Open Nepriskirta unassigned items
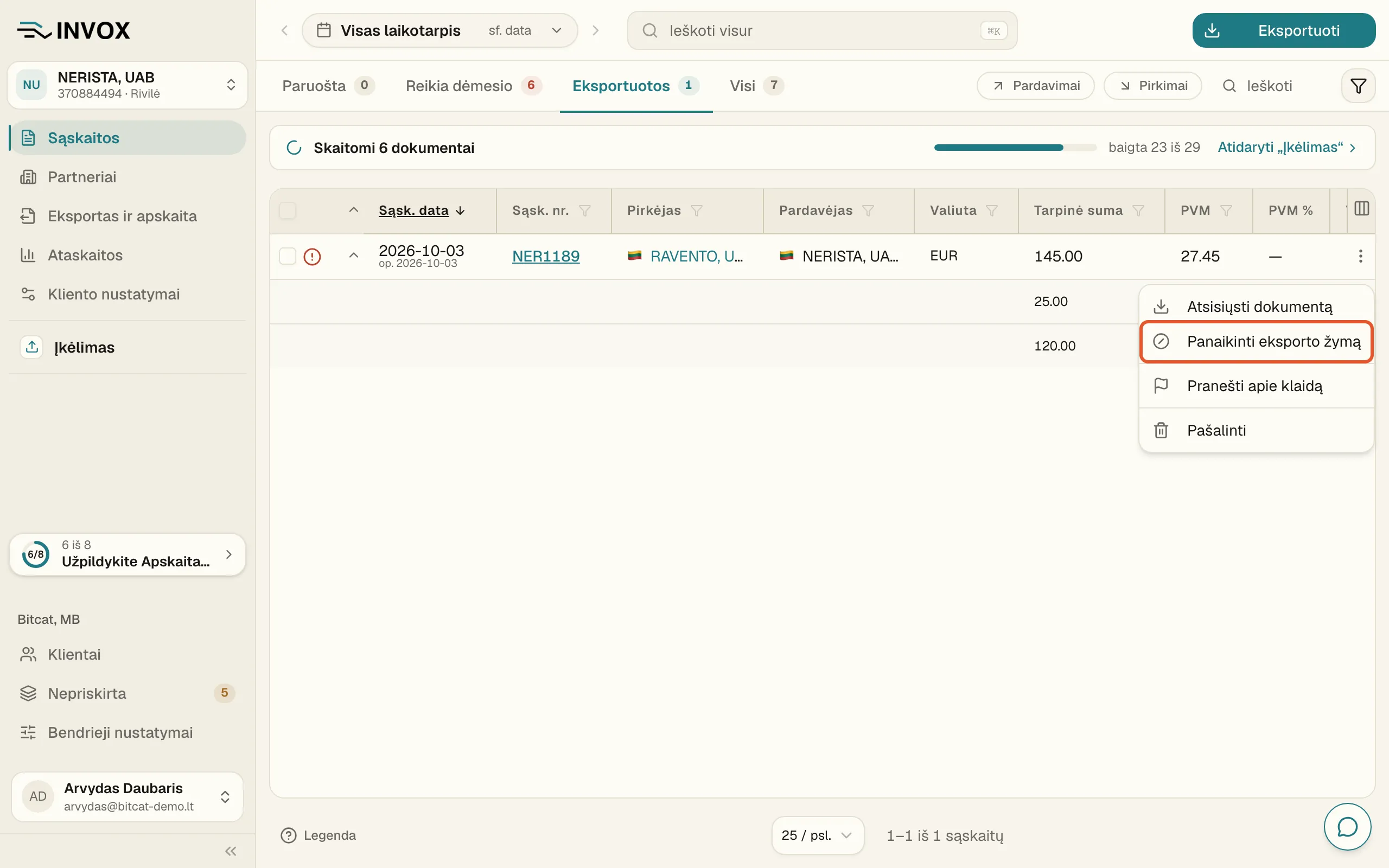Screen dimensions: 1389x868 pyautogui.click(x=128, y=693)
